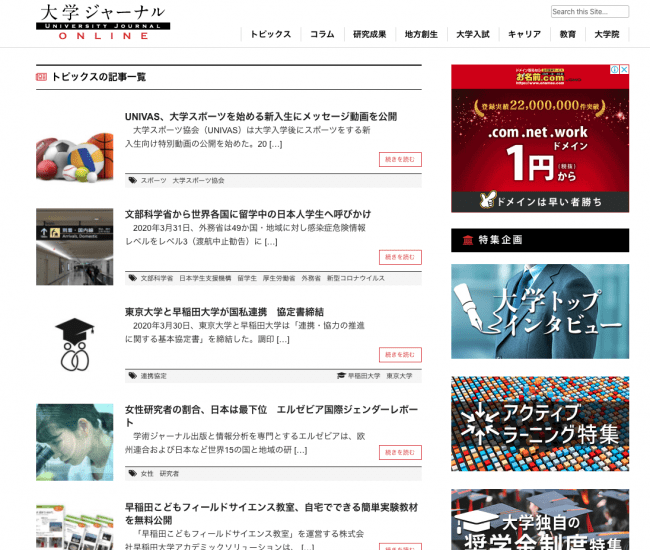The image size is (650, 550).
Task: Open the 教育 menu item
Action: coord(568,34)
